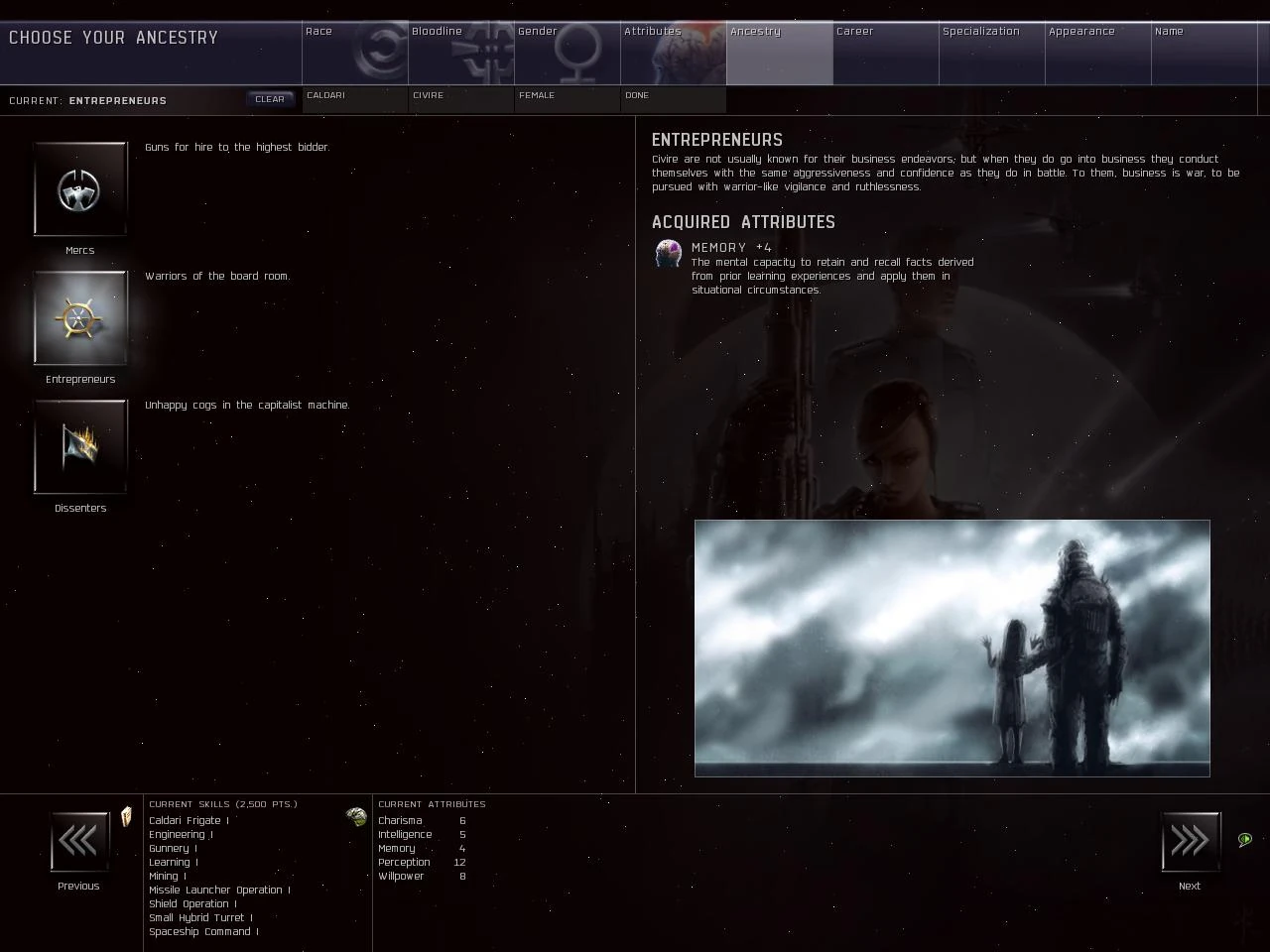This screenshot has height=952, width=1270.
Task: Click the Perception attribute row
Action: click(422, 862)
